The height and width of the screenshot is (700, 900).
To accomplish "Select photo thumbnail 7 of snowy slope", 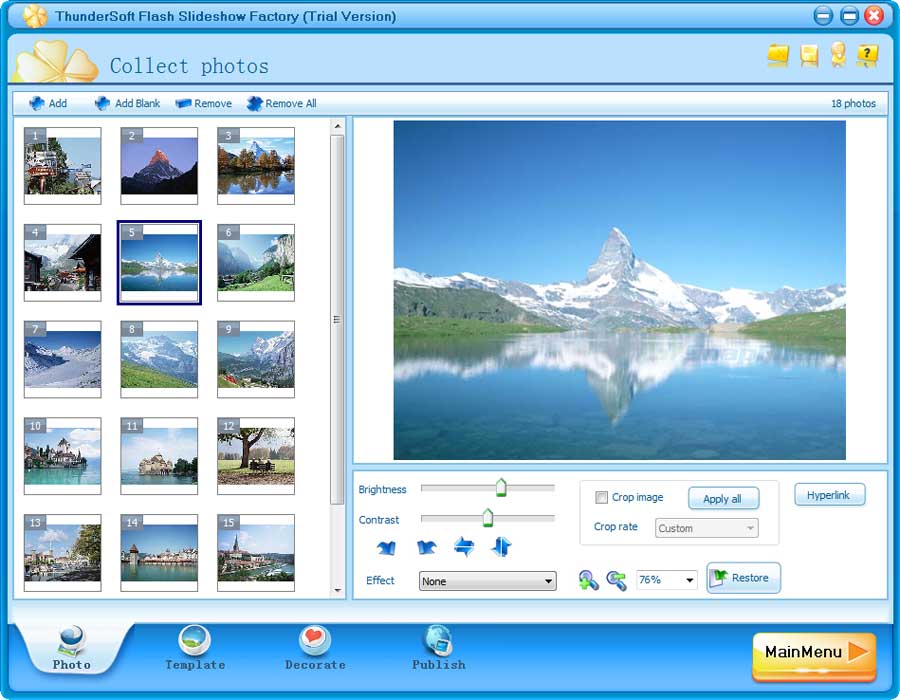I will (x=63, y=359).
